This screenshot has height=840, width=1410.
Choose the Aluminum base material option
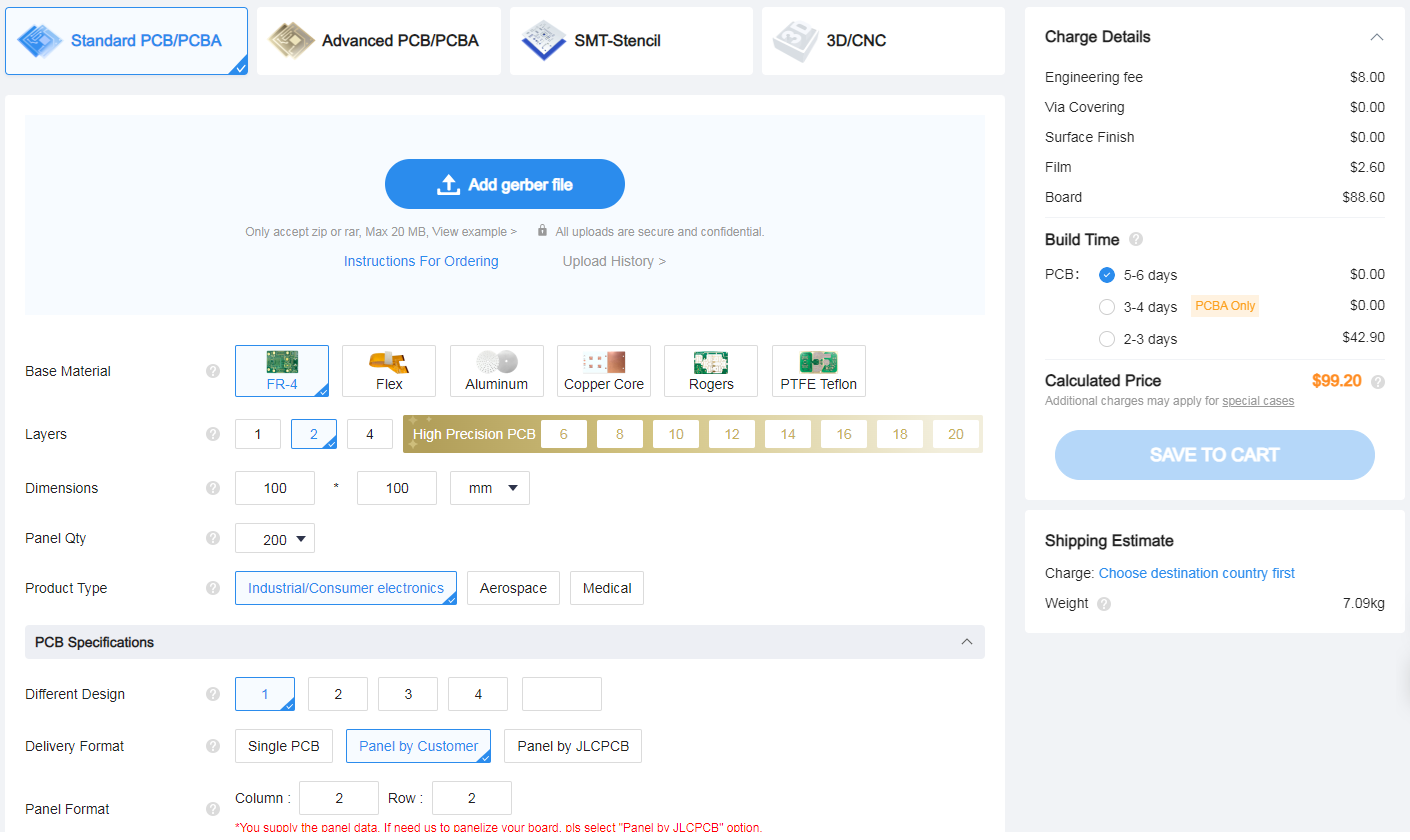(x=496, y=371)
